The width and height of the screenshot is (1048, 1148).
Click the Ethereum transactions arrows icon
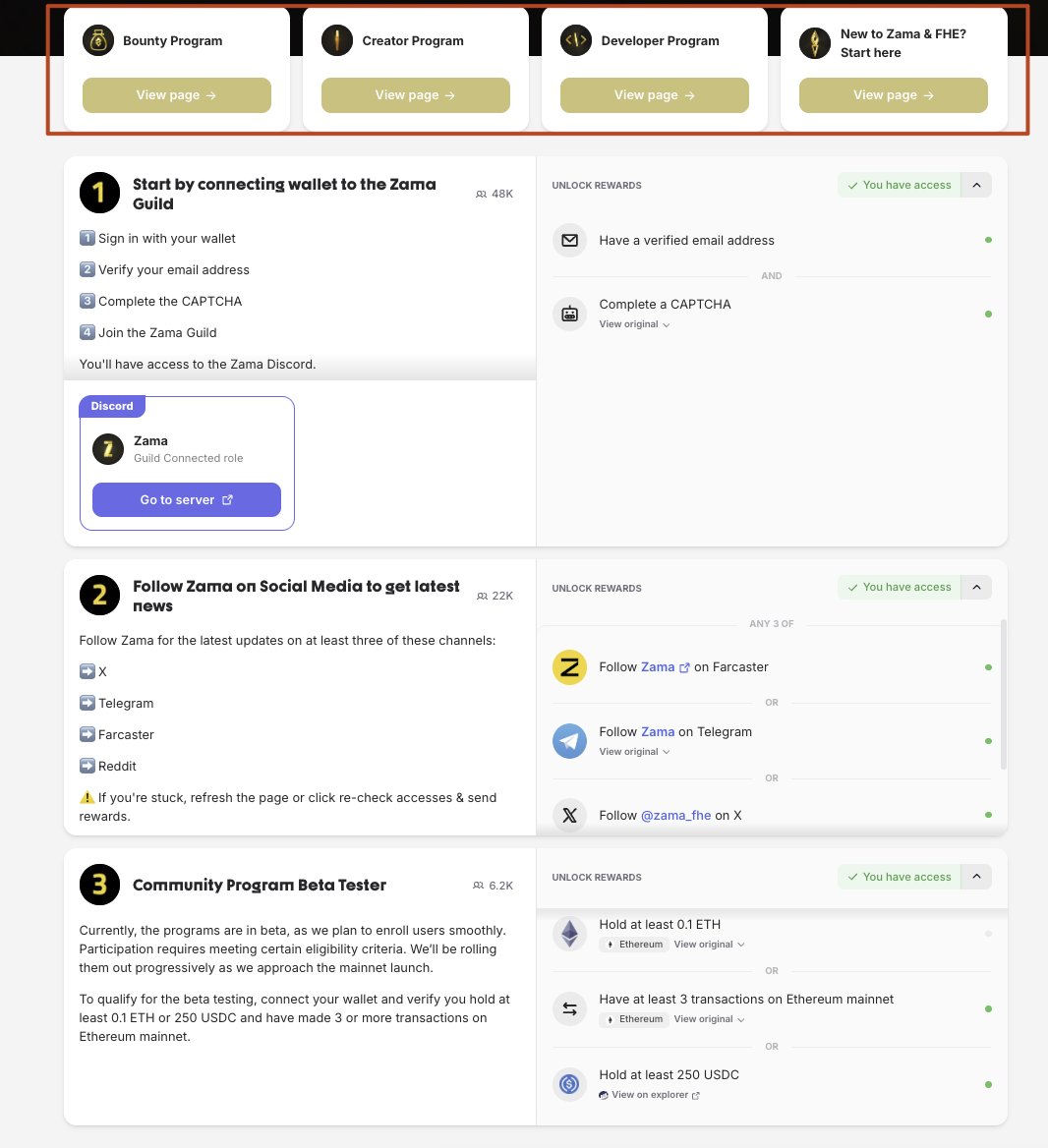click(x=569, y=1008)
